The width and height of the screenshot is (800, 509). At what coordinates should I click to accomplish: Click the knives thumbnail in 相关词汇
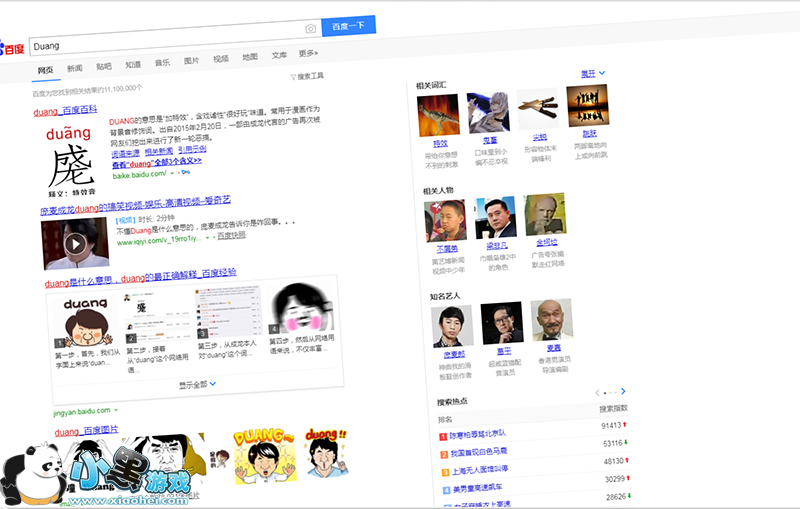(x=538, y=109)
